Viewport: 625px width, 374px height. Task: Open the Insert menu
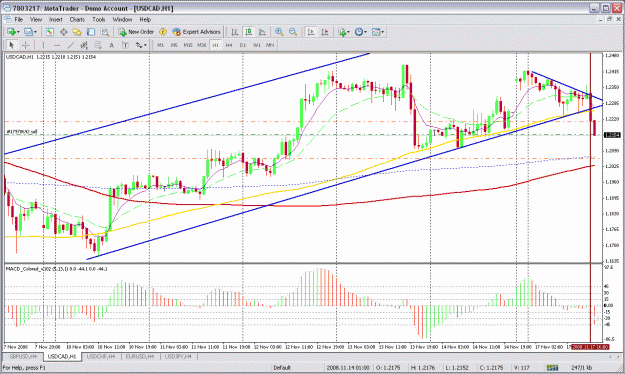[56, 19]
